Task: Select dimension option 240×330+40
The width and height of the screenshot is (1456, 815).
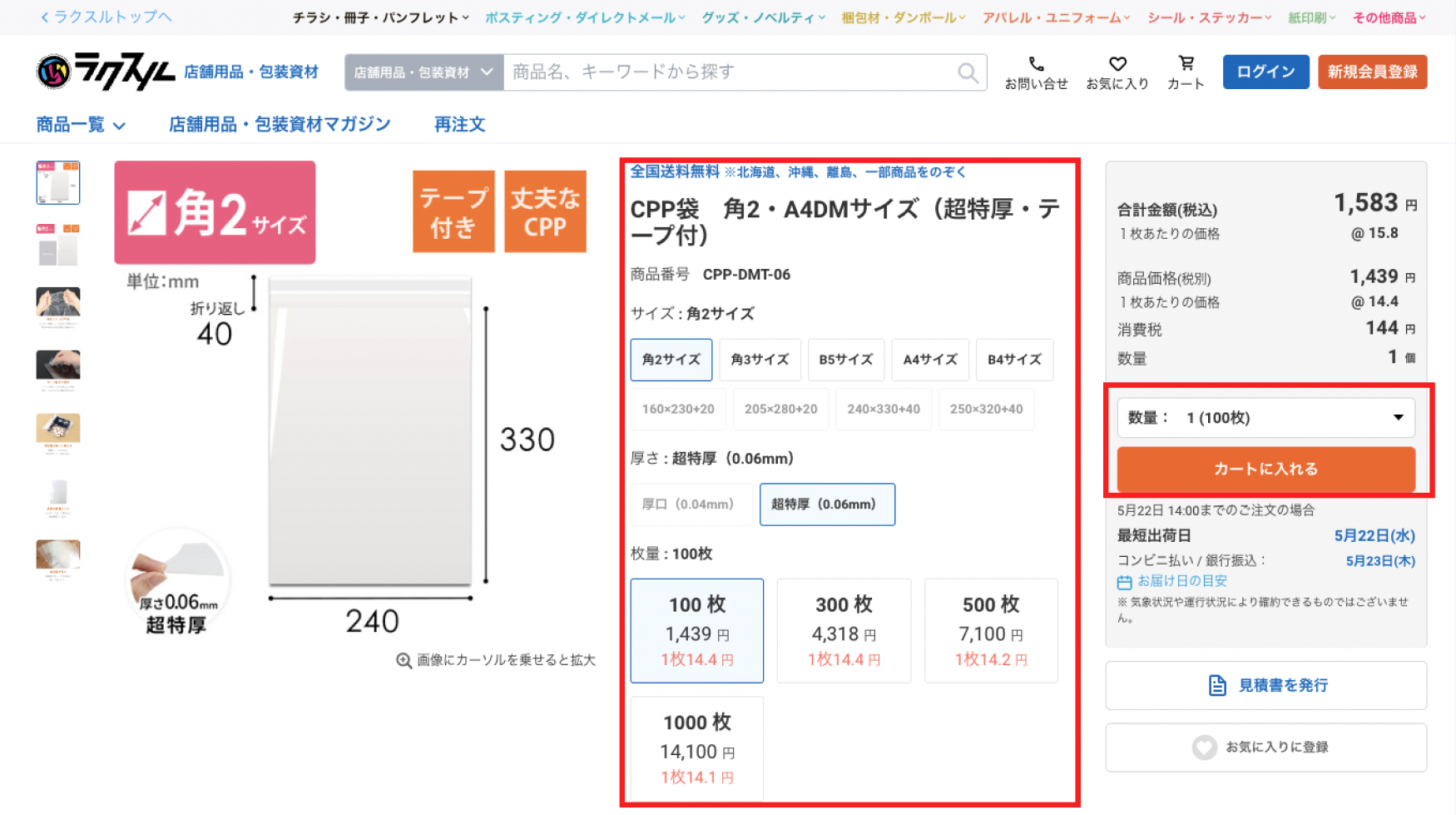Action: 884,410
